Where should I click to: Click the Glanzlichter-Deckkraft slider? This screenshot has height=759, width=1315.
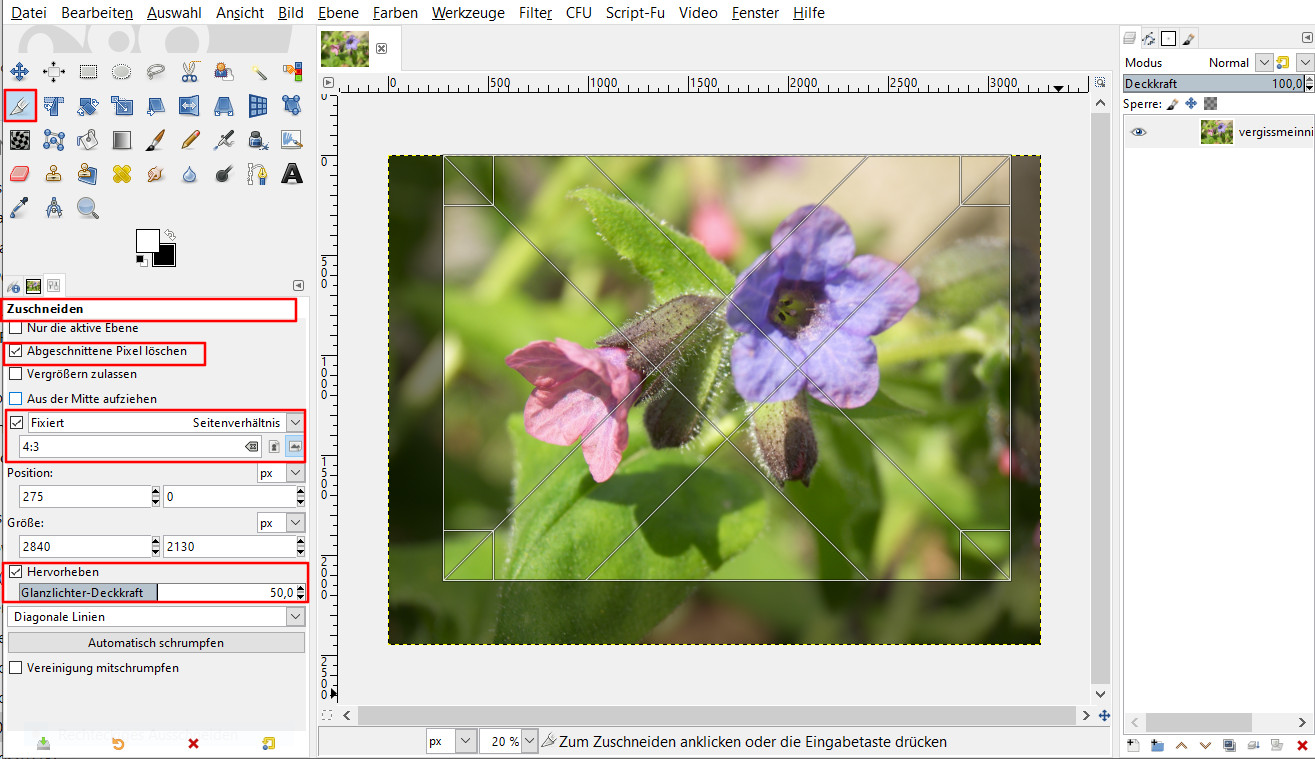pyautogui.click(x=155, y=593)
